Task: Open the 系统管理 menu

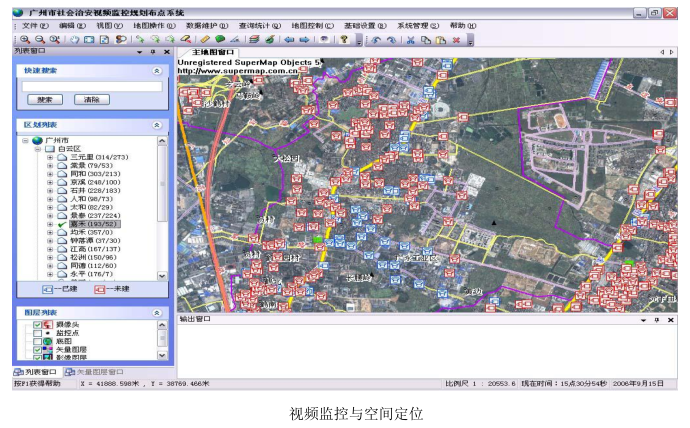Action: (x=418, y=26)
